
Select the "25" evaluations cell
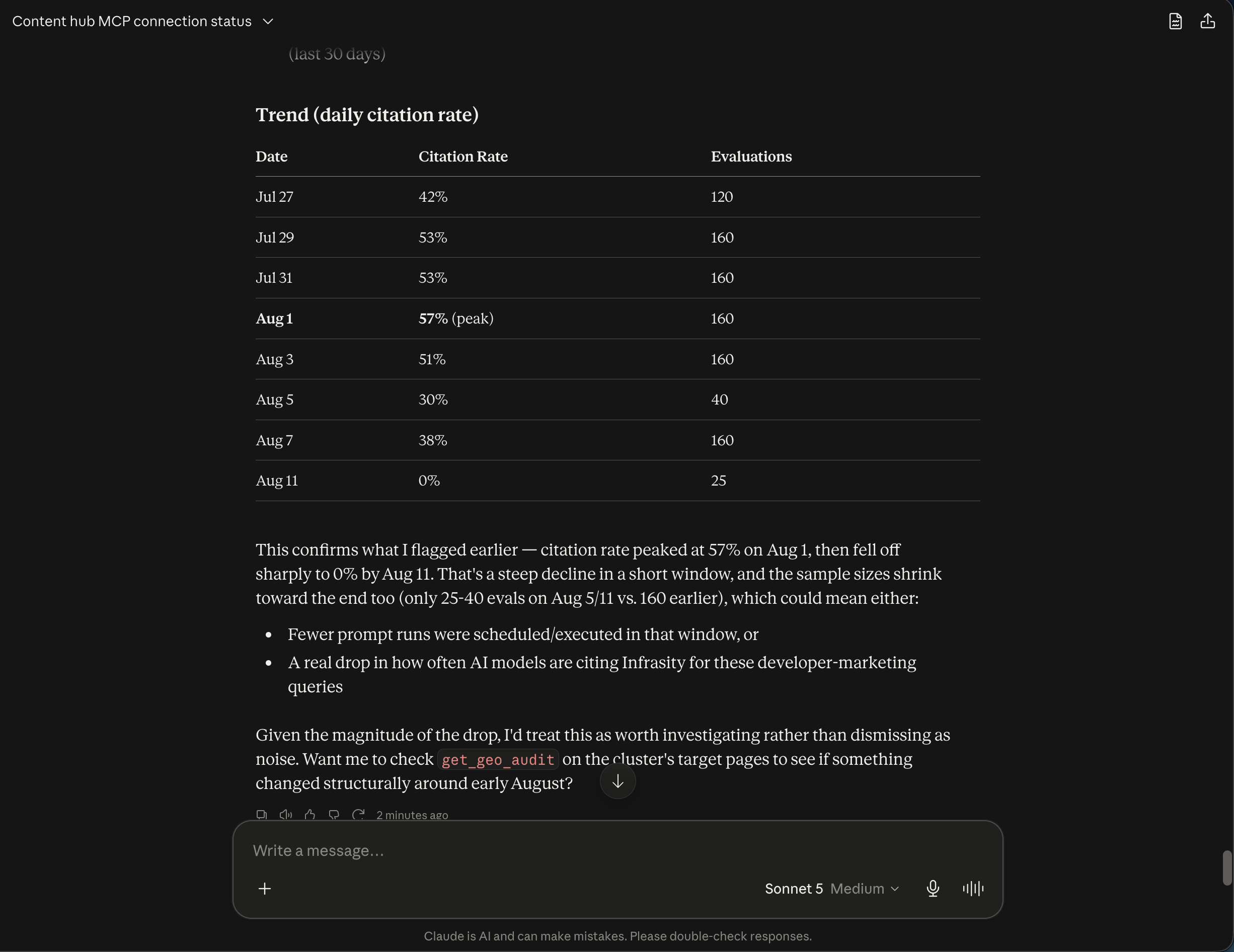(x=719, y=481)
